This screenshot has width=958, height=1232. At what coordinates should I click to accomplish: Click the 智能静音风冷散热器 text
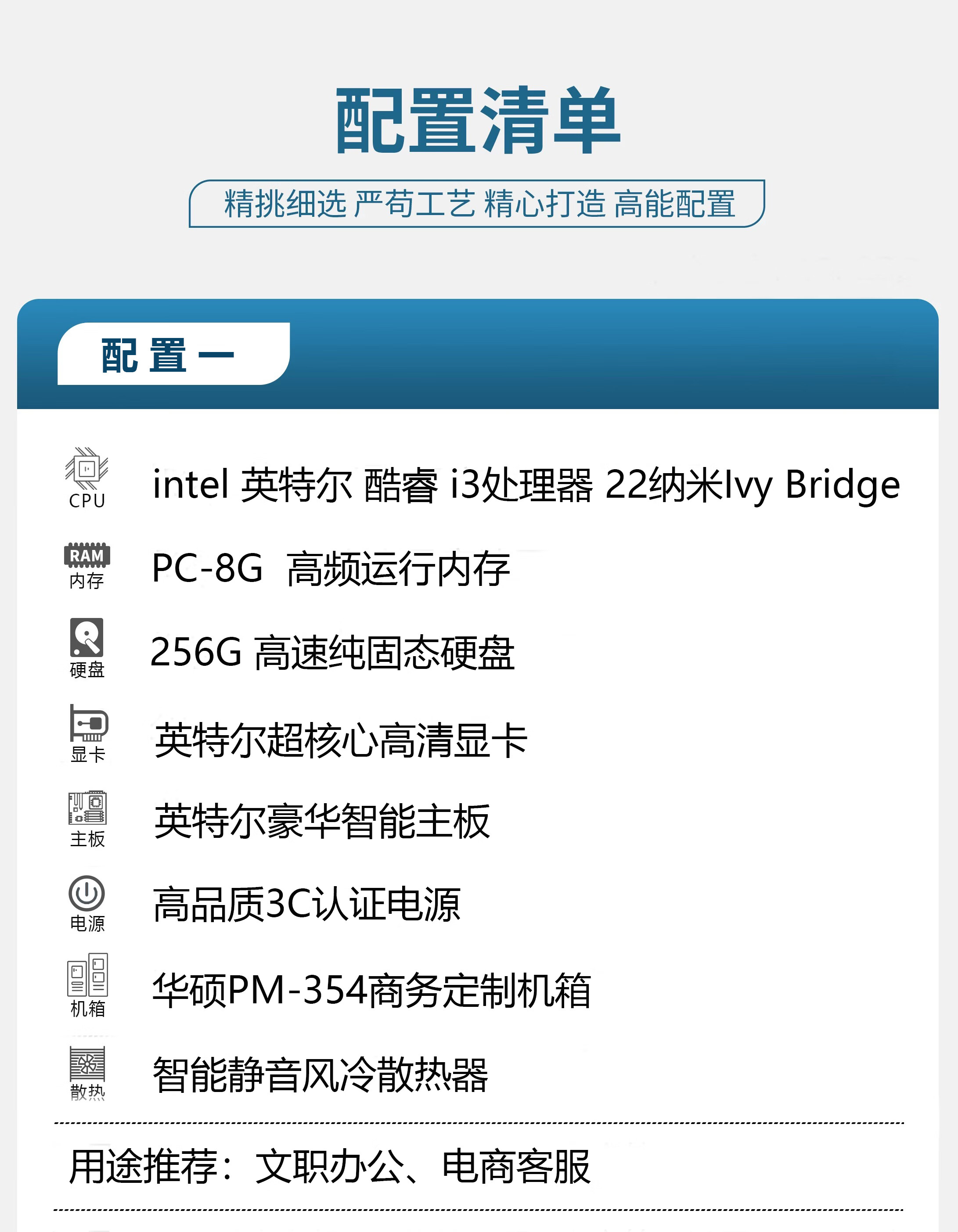pyautogui.click(x=320, y=1075)
